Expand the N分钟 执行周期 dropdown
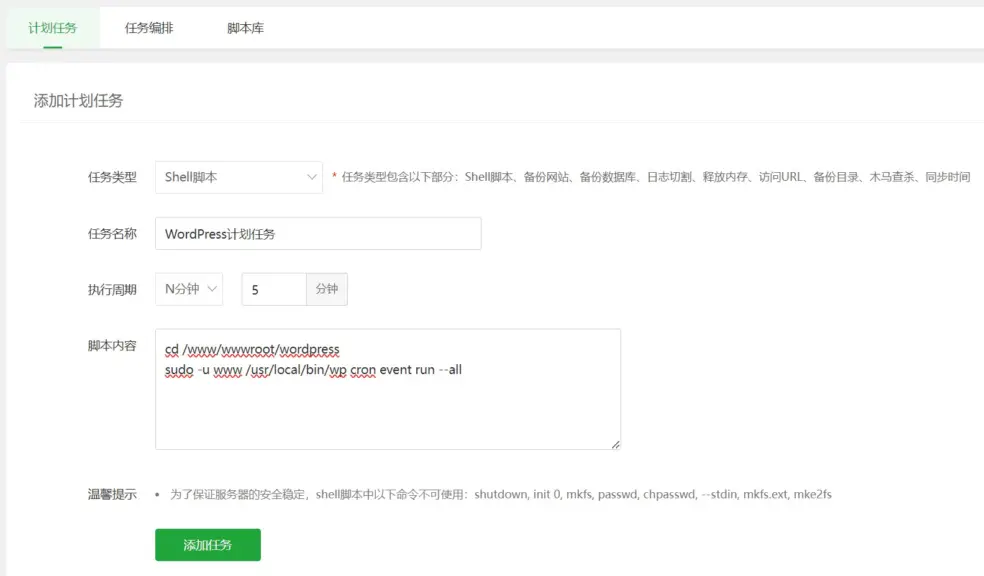The image size is (984, 576). coord(188,289)
